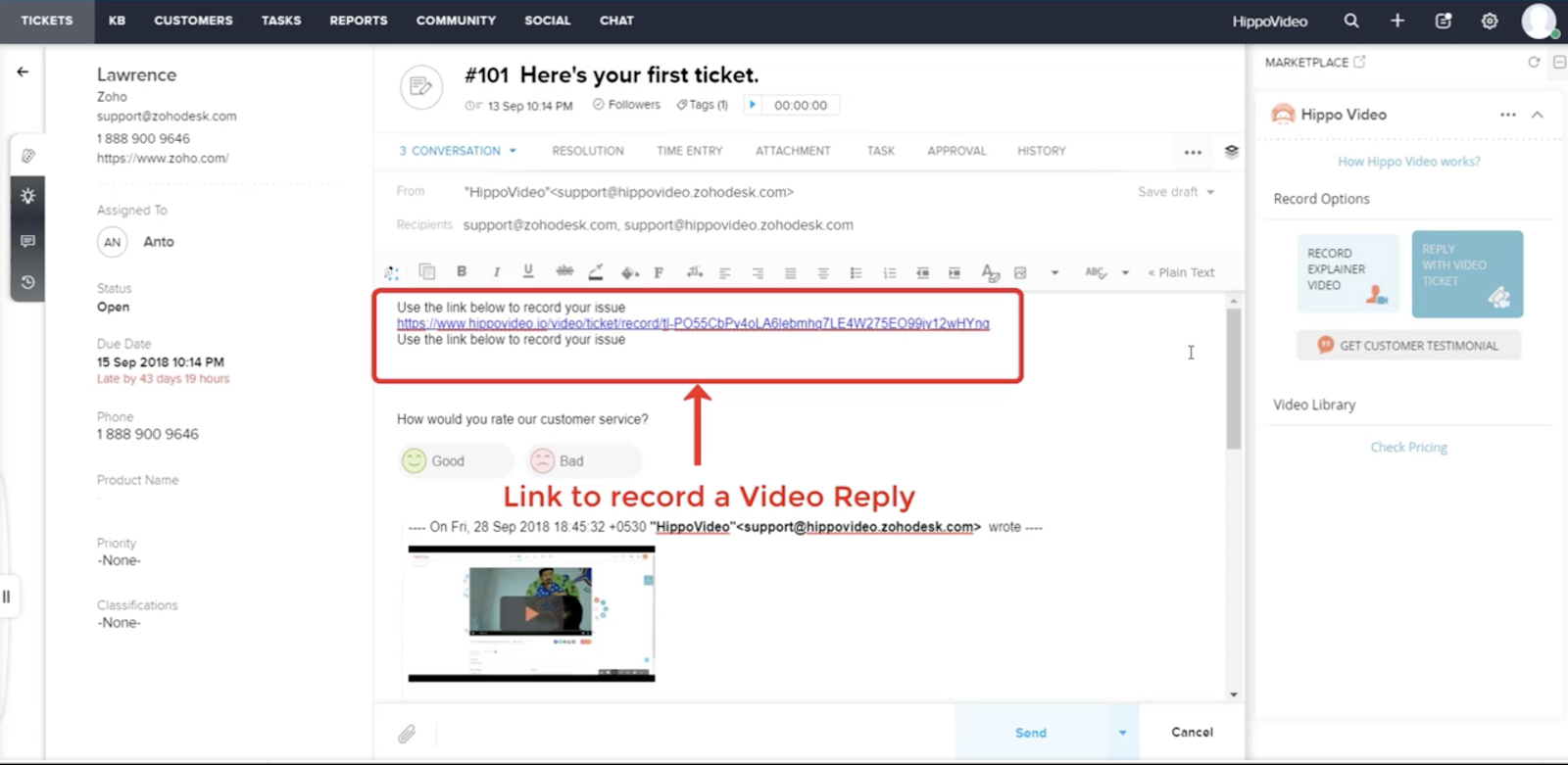Open the KB module
This screenshot has height=765, width=1568.
[118, 21]
